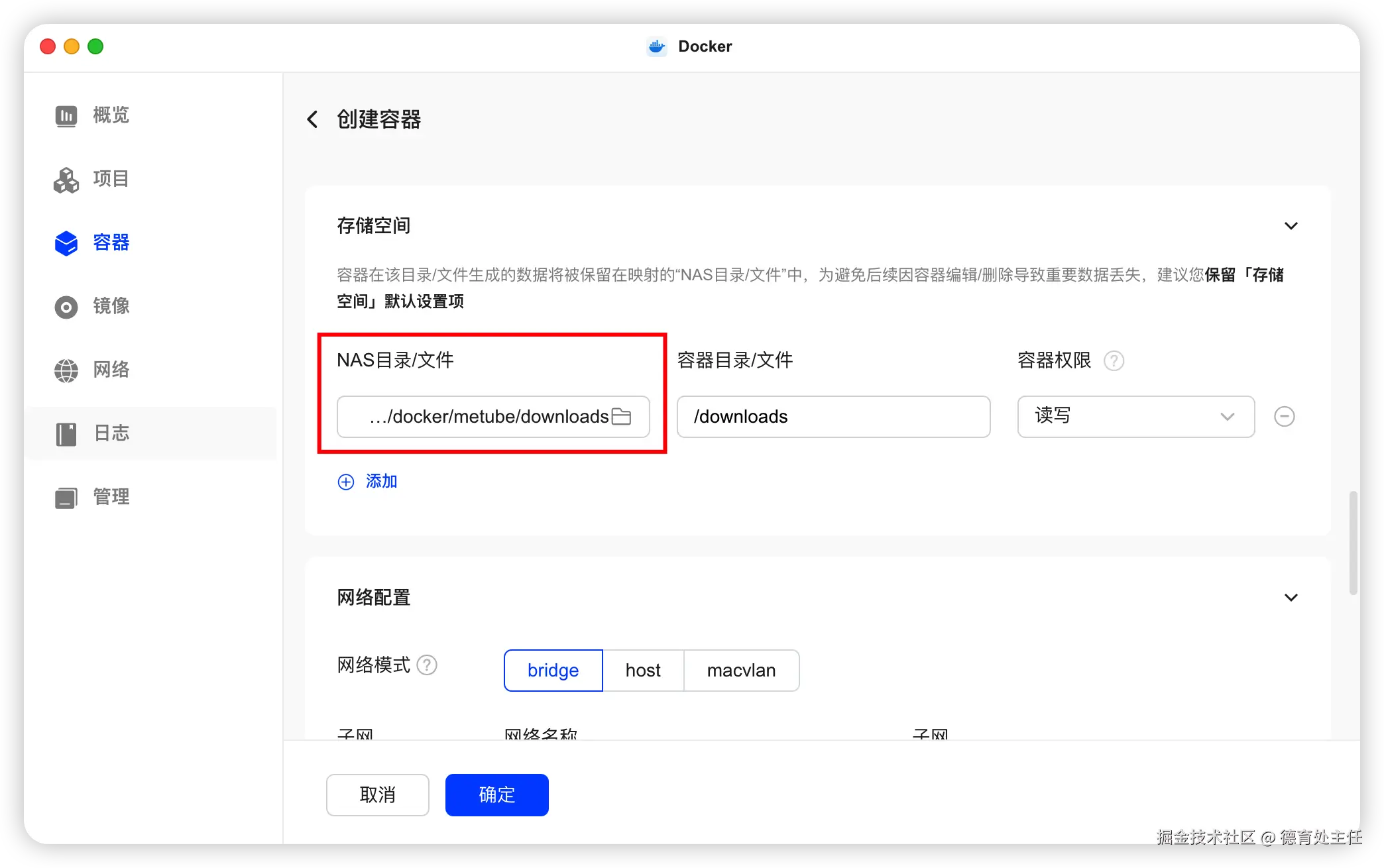Click the 镜像 image disc icon
The height and width of the screenshot is (868, 1384).
tap(66, 307)
